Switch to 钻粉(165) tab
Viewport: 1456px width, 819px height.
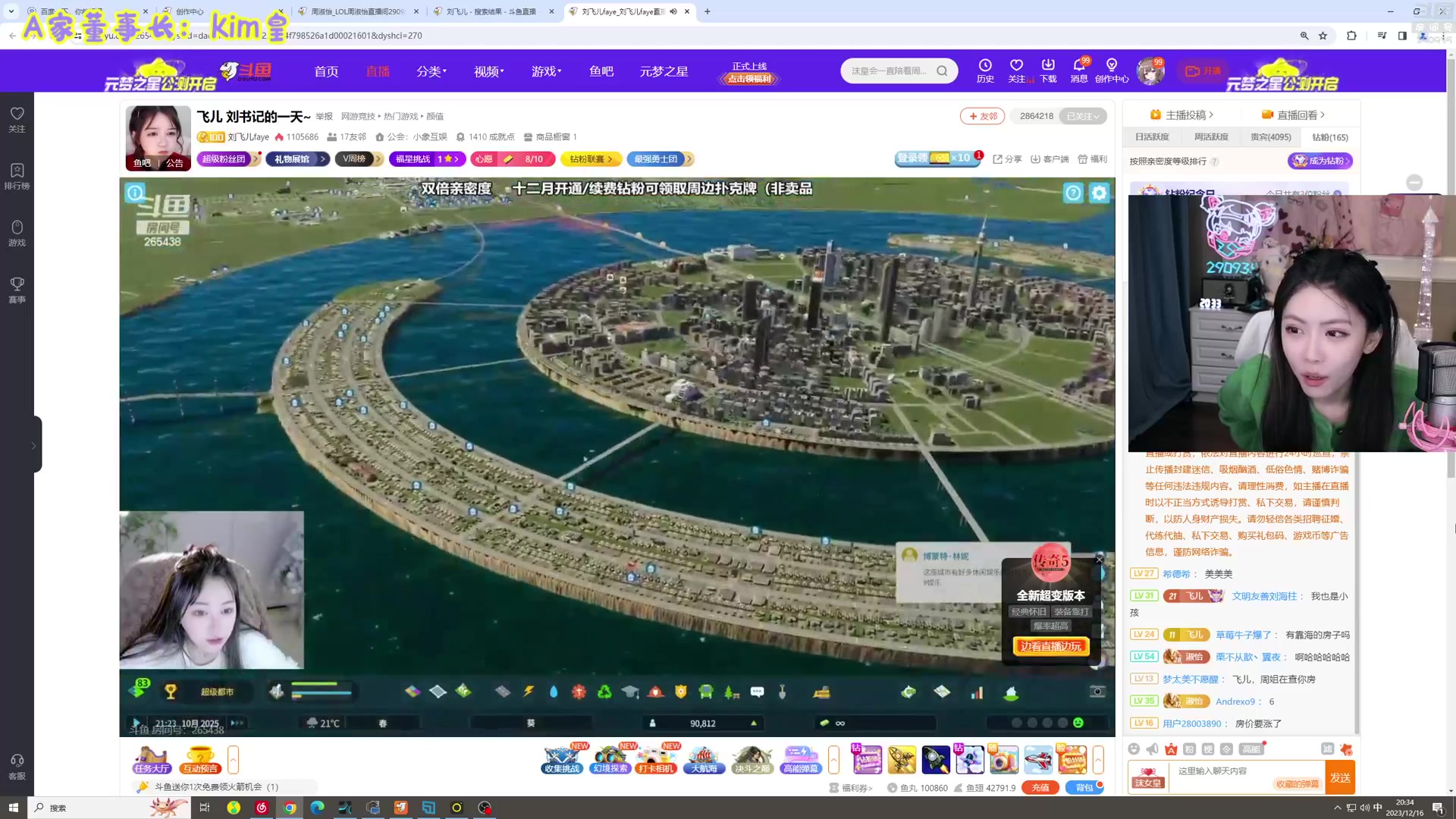1330,137
